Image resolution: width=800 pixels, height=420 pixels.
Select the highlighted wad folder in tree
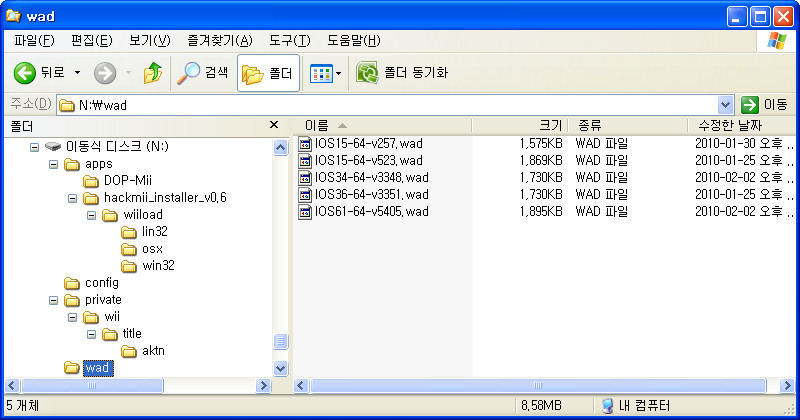[98, 368]
